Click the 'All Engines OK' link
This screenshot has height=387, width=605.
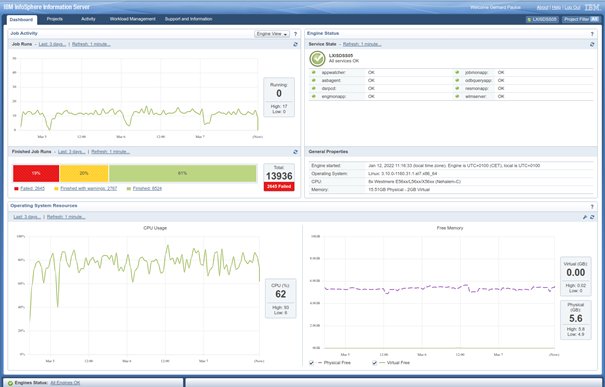(x=65, y=383)
